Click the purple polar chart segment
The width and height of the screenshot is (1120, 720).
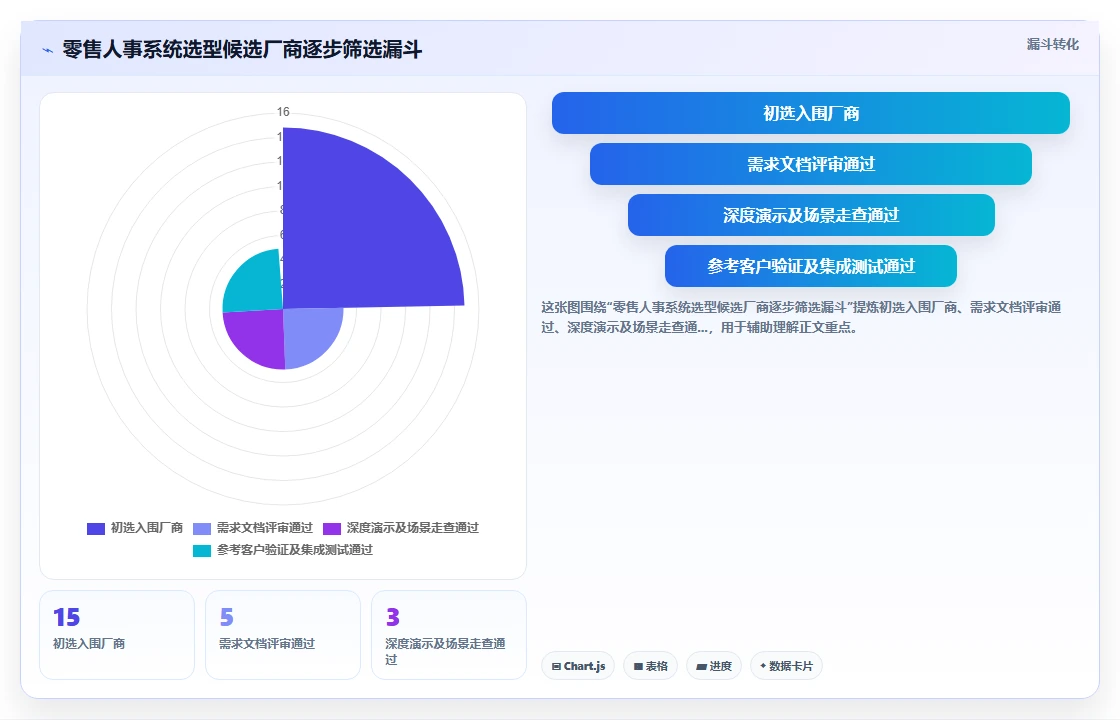[x=259, y=336]
